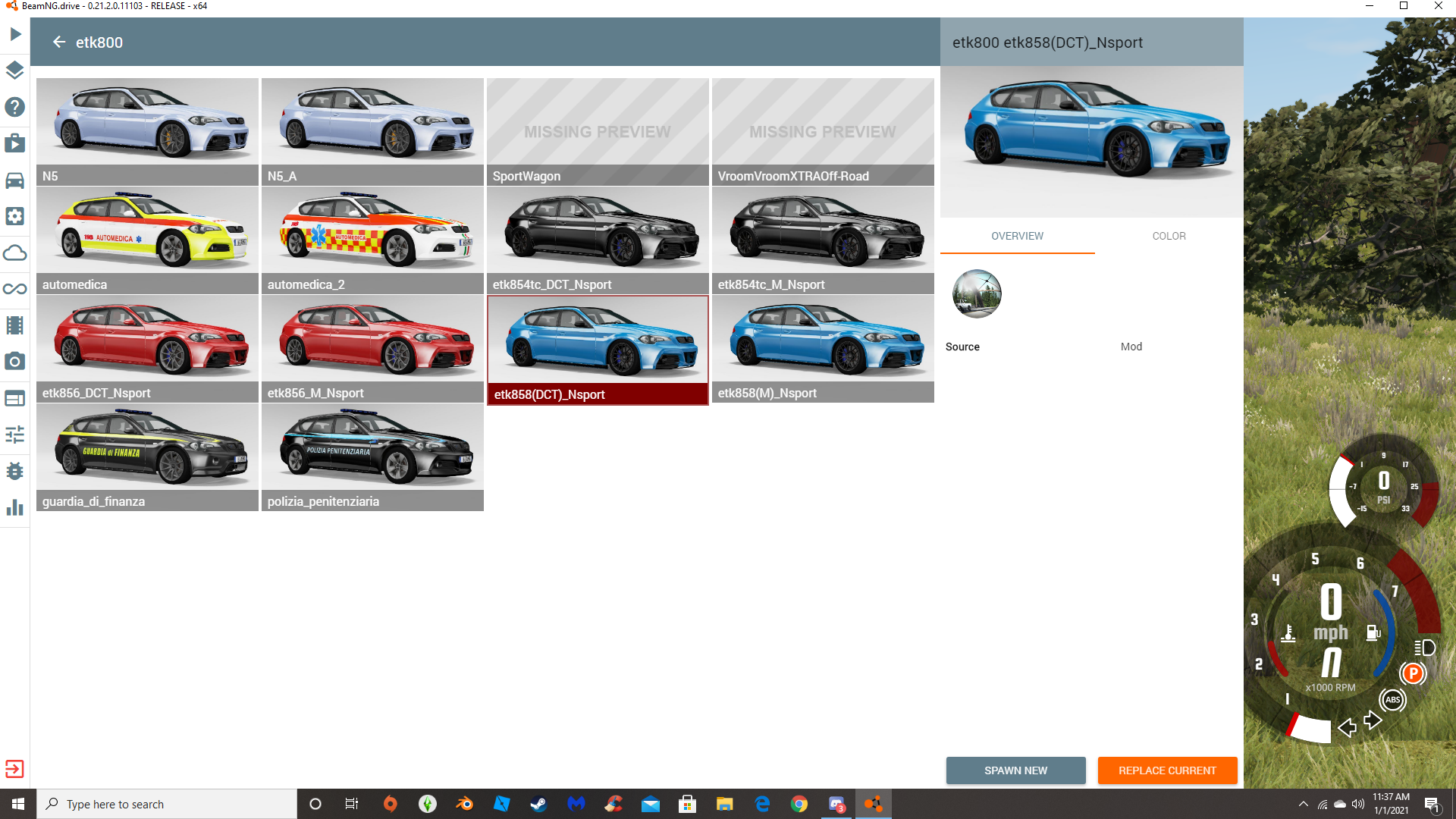The height and width of the screenshot is (819, 1456).
Task: Select the etk854tc_DCT_Nsport configuration
Action: point(598,240)
